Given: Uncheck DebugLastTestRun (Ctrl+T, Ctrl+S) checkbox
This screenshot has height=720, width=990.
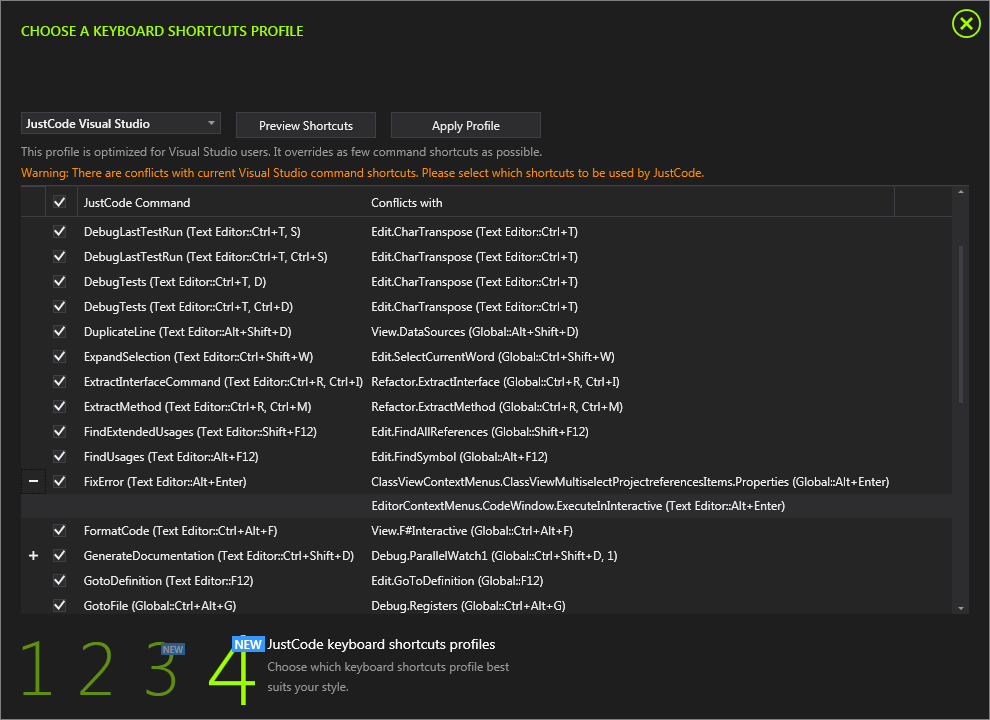Looking at the screenshot, I should (60, 256).
